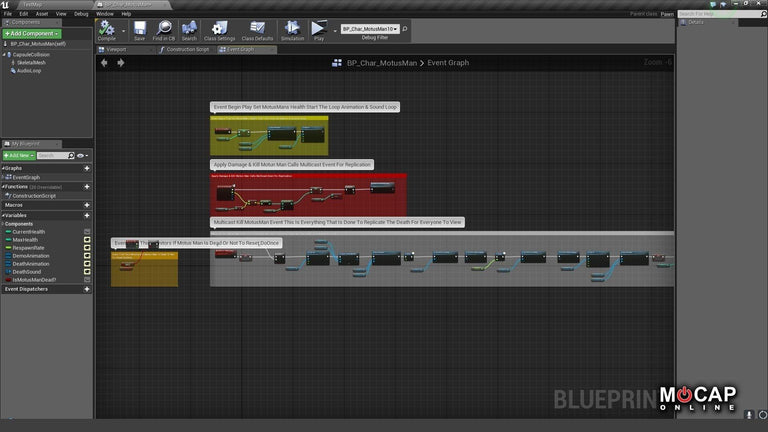
Task: Save the blueprint with Save icon
Action: point(139,30)
